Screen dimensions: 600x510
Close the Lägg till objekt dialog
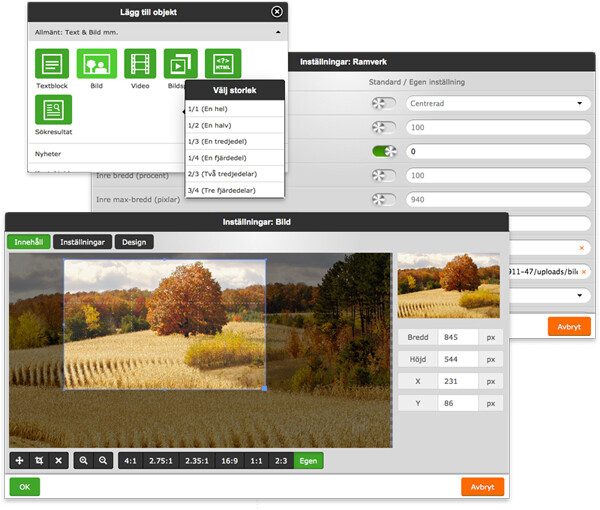pyautogui.click(x=277, y=12)
